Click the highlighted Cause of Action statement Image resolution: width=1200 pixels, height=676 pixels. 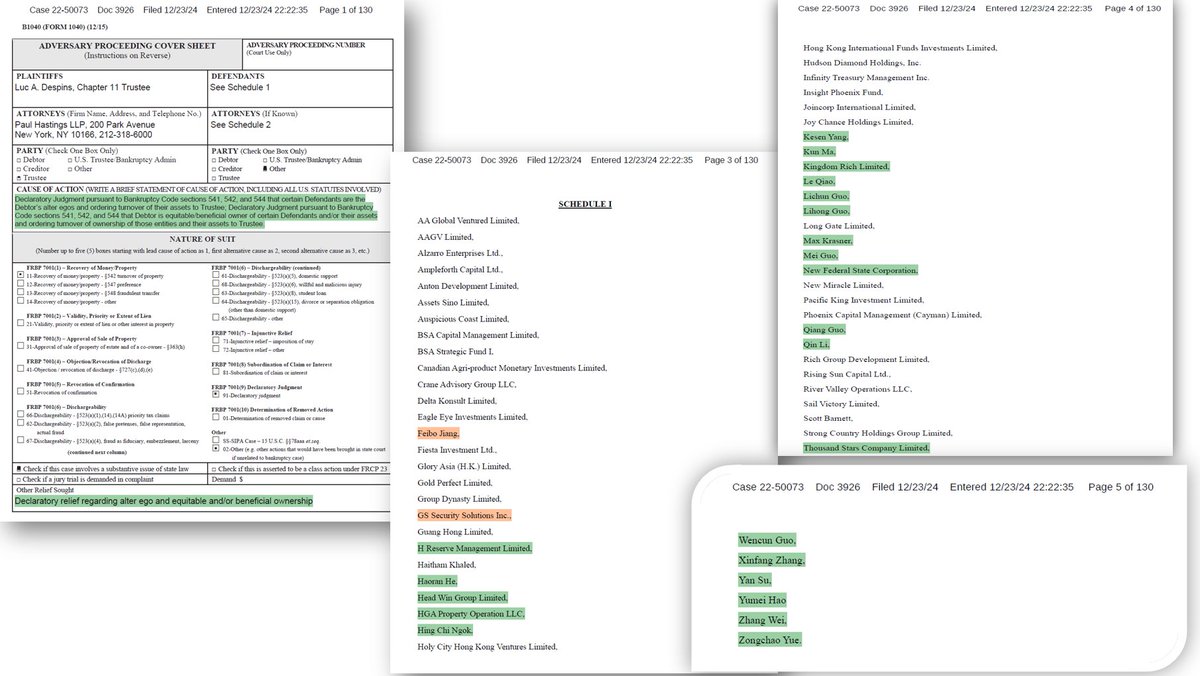pos(196,212)
